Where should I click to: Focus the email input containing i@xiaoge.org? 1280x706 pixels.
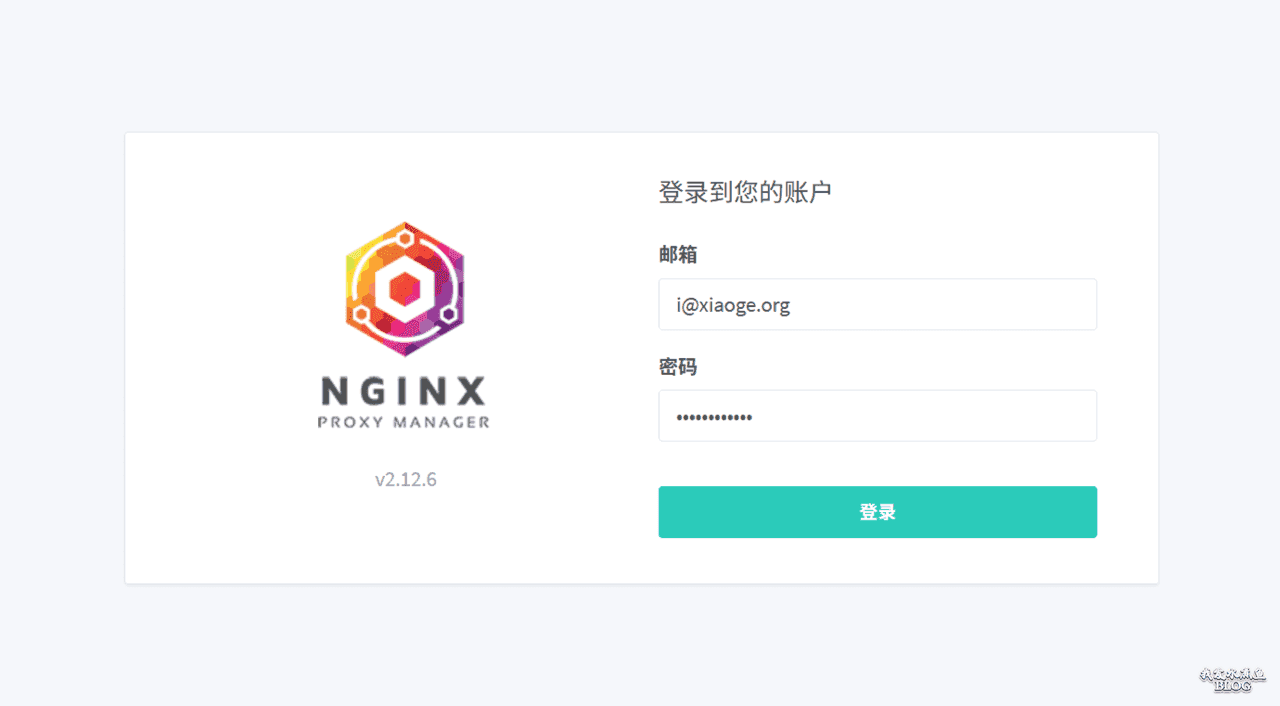pos(877,304)
